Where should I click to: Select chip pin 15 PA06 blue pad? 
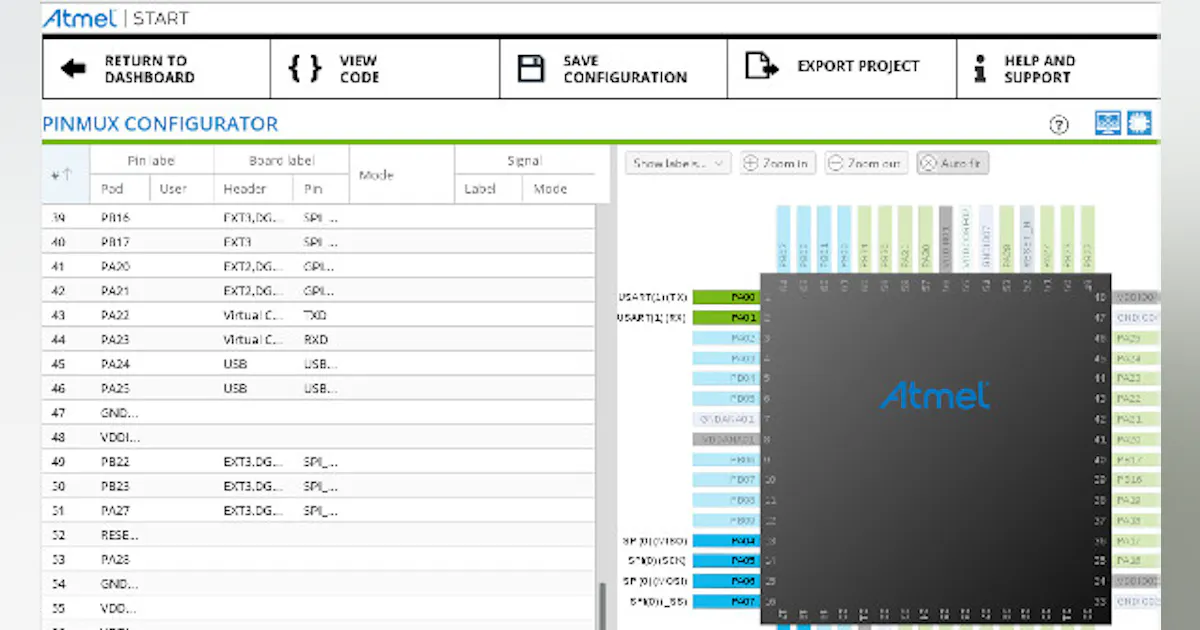[x=725, y=581]
